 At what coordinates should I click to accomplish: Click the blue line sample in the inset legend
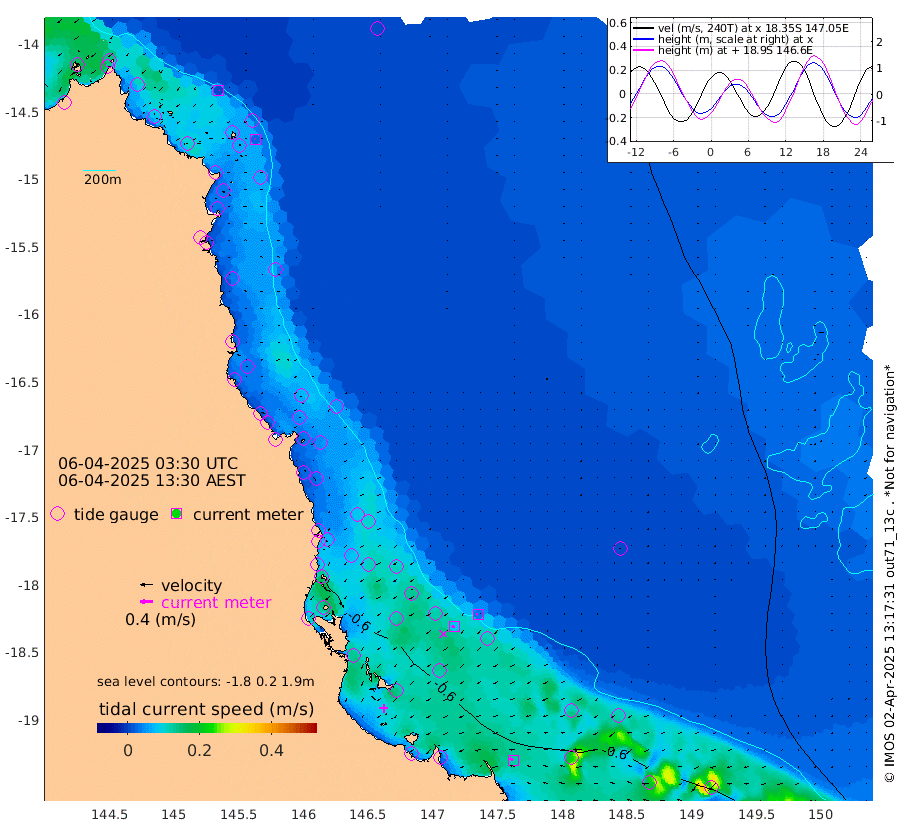643,39
